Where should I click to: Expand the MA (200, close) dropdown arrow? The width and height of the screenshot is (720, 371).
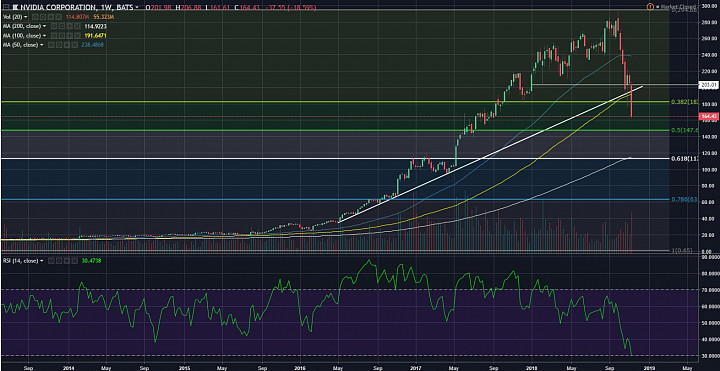(x=44, y=27)
